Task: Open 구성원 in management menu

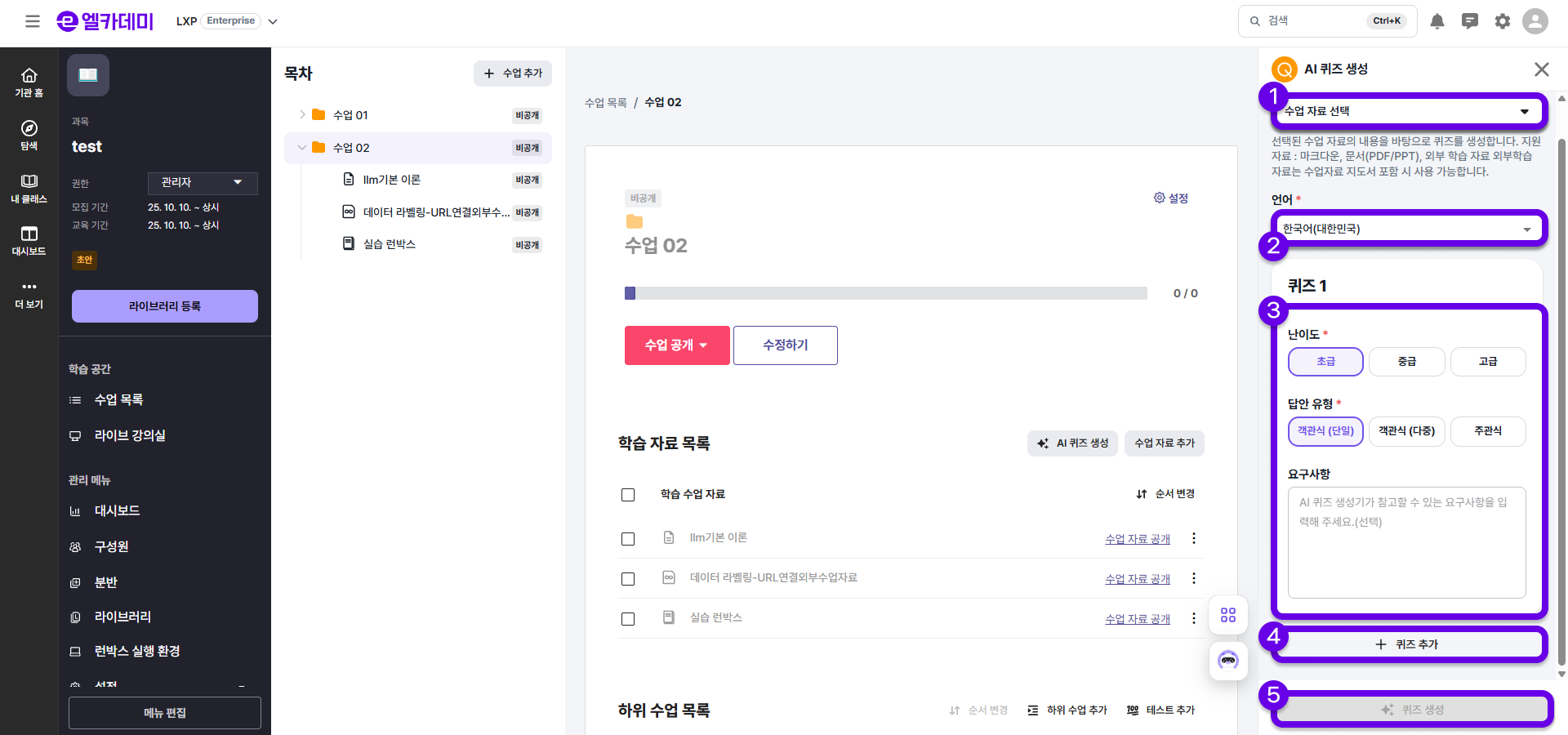Action: click(111, 546)
